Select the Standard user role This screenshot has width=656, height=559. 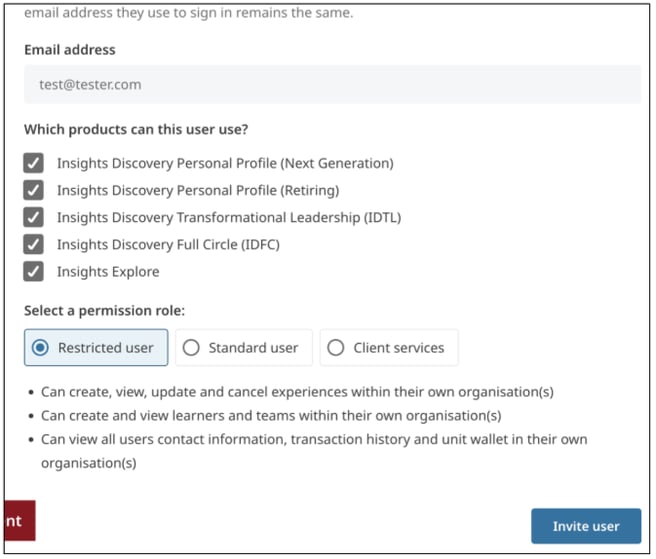pos(244,348)
